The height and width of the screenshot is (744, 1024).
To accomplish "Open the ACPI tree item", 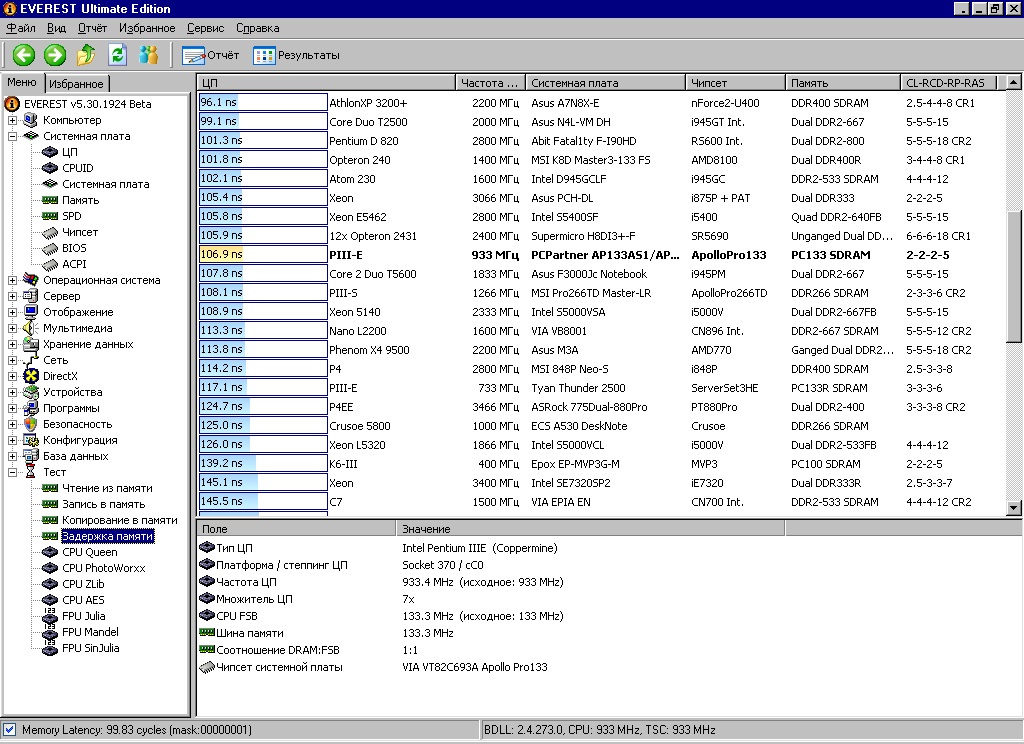I will tap(74, 264).
